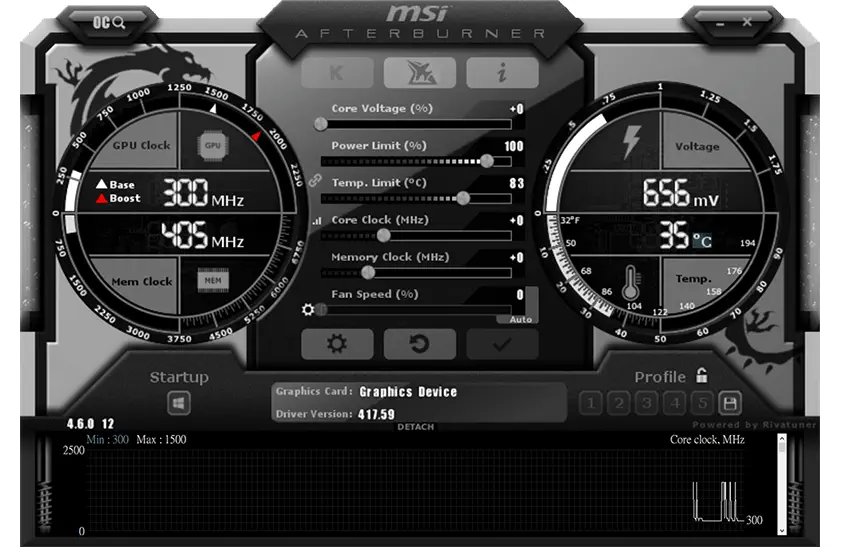Click the Temp. Limit slider handle

pos(463,198)
